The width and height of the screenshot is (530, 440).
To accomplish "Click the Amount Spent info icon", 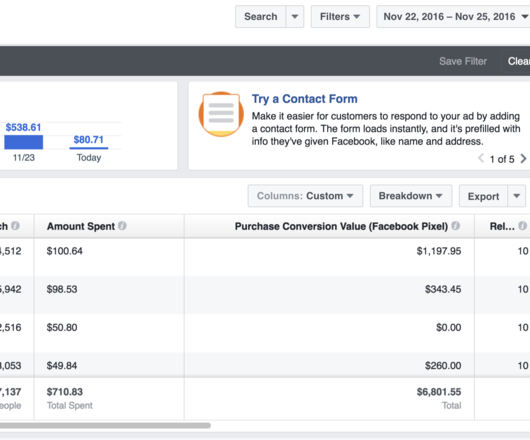I will tap(122, 226).
